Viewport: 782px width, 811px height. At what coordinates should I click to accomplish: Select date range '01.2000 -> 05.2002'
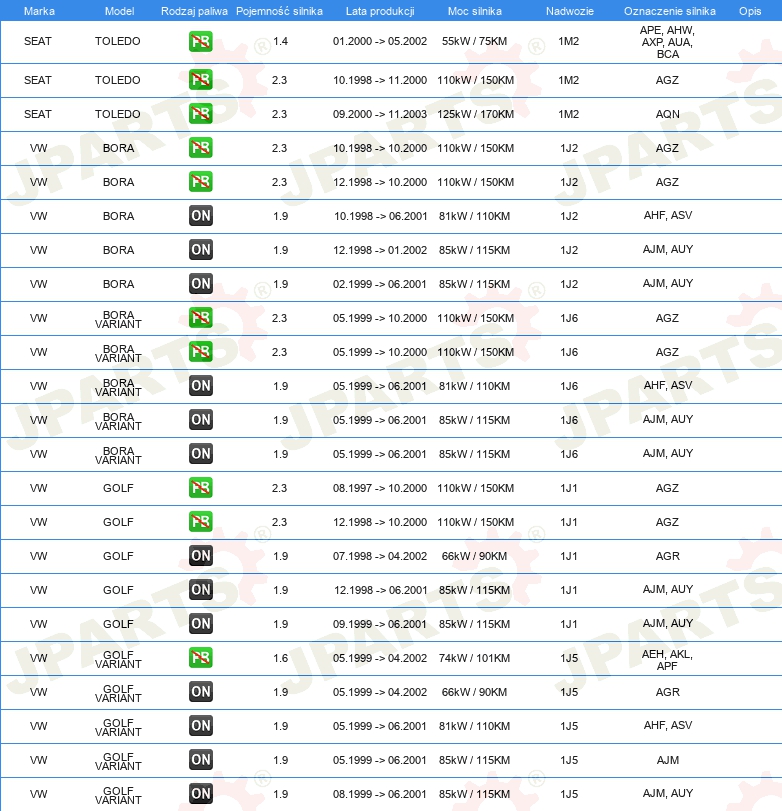[x=380, y=41]
